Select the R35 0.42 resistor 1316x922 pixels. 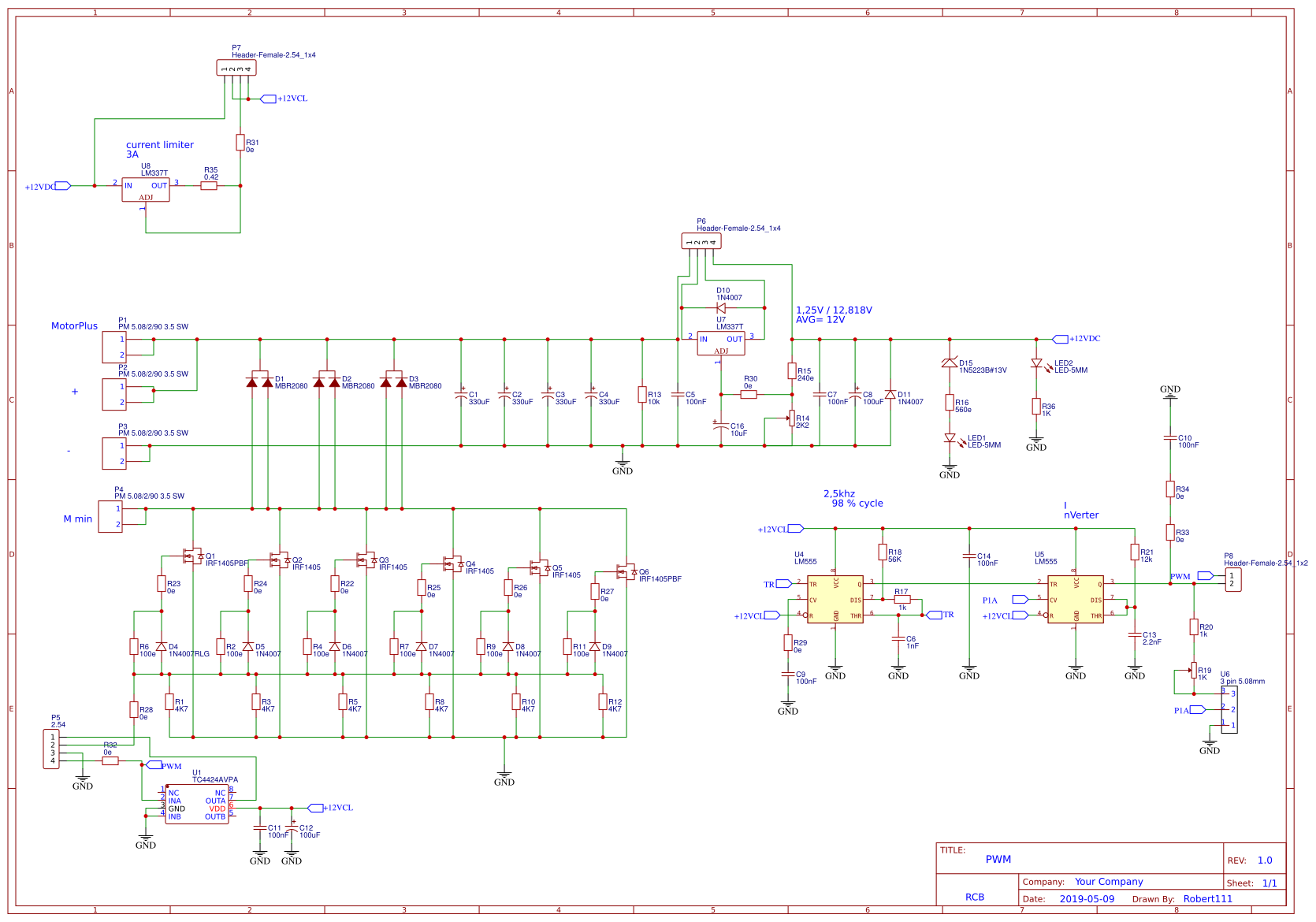tap(209, 186)
